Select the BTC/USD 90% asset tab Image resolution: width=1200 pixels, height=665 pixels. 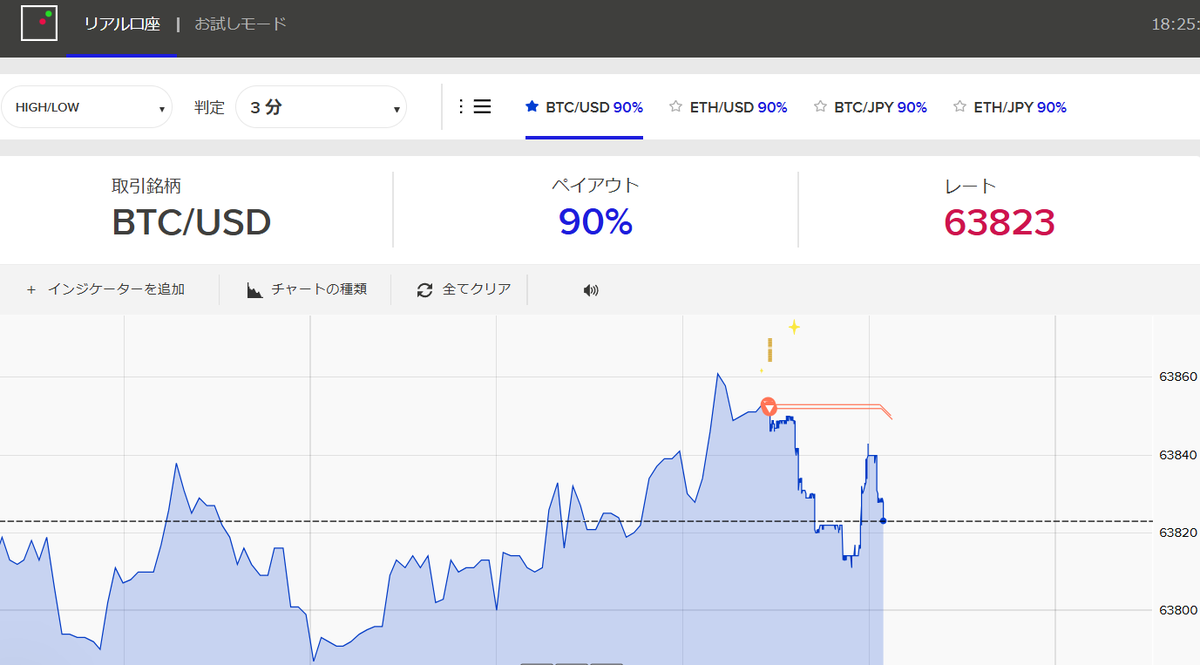pyautogui.click(x=584, y=107)
